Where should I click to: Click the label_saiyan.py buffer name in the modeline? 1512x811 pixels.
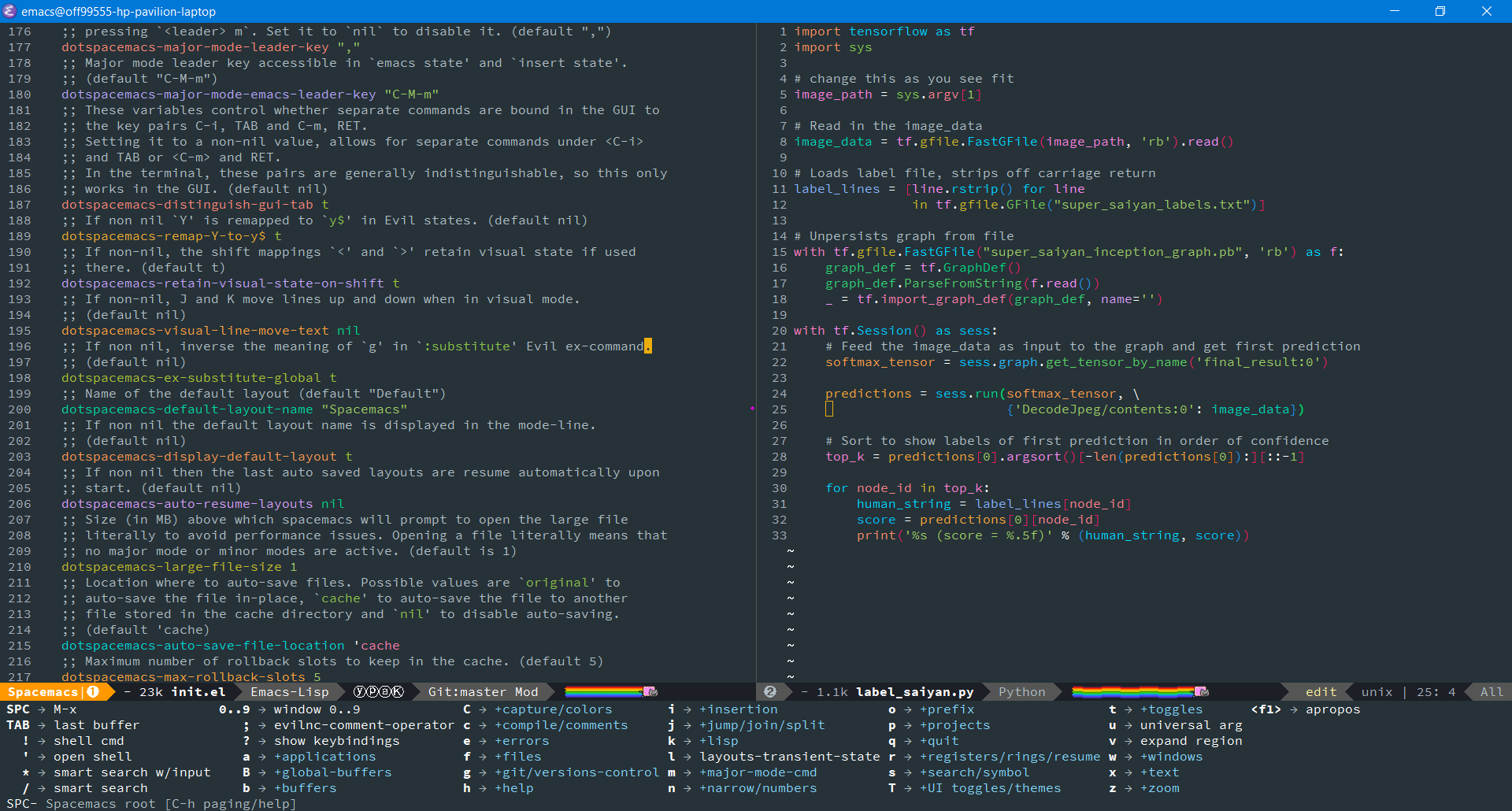coord(915,692)
